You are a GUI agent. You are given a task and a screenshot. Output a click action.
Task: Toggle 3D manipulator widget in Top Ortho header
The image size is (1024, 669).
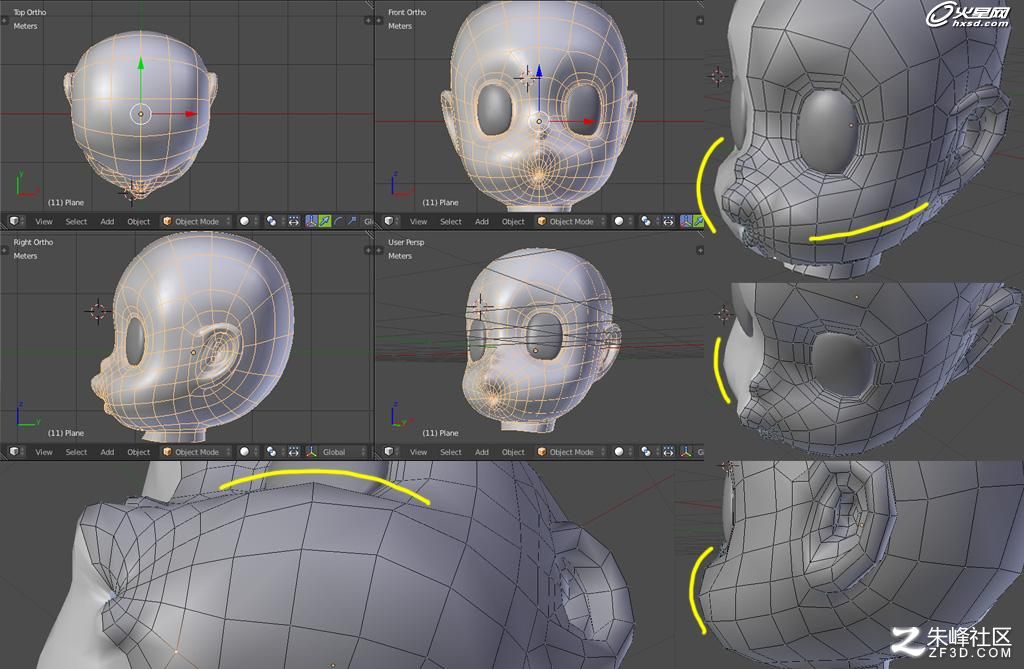pos(312,221)
